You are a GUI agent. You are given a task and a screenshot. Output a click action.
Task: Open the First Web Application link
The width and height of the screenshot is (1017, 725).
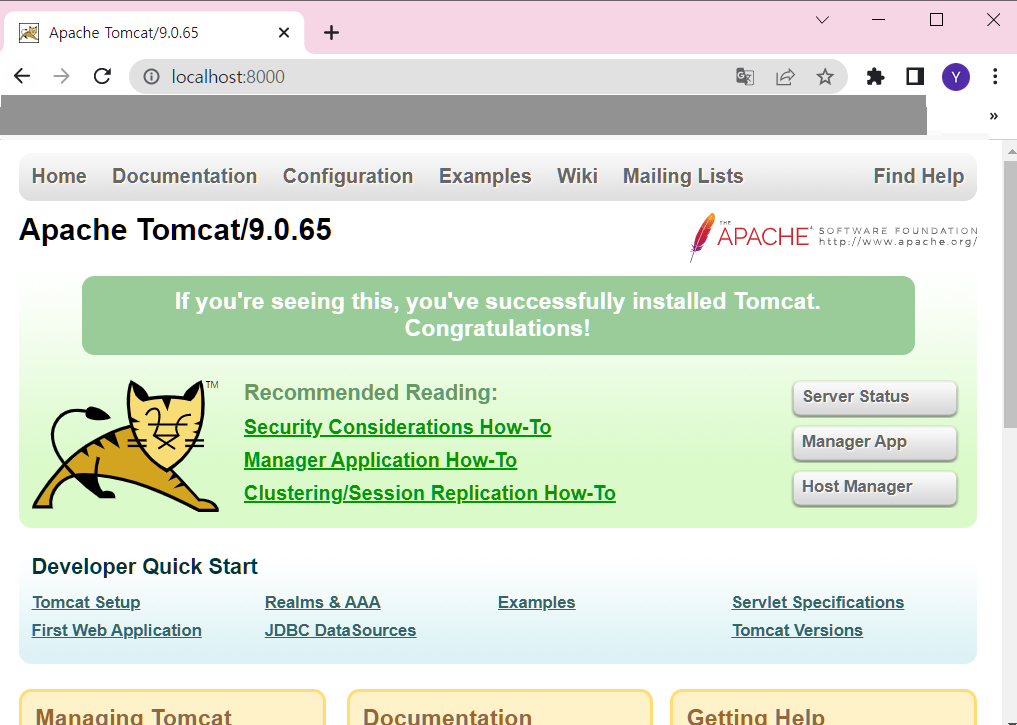(x=117, y=630)
